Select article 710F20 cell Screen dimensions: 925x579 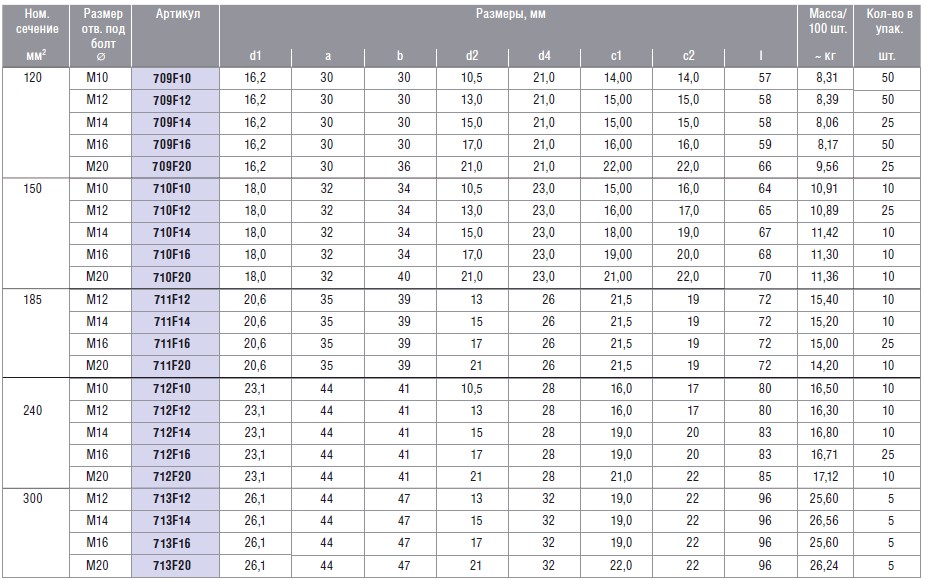[175, 277]
